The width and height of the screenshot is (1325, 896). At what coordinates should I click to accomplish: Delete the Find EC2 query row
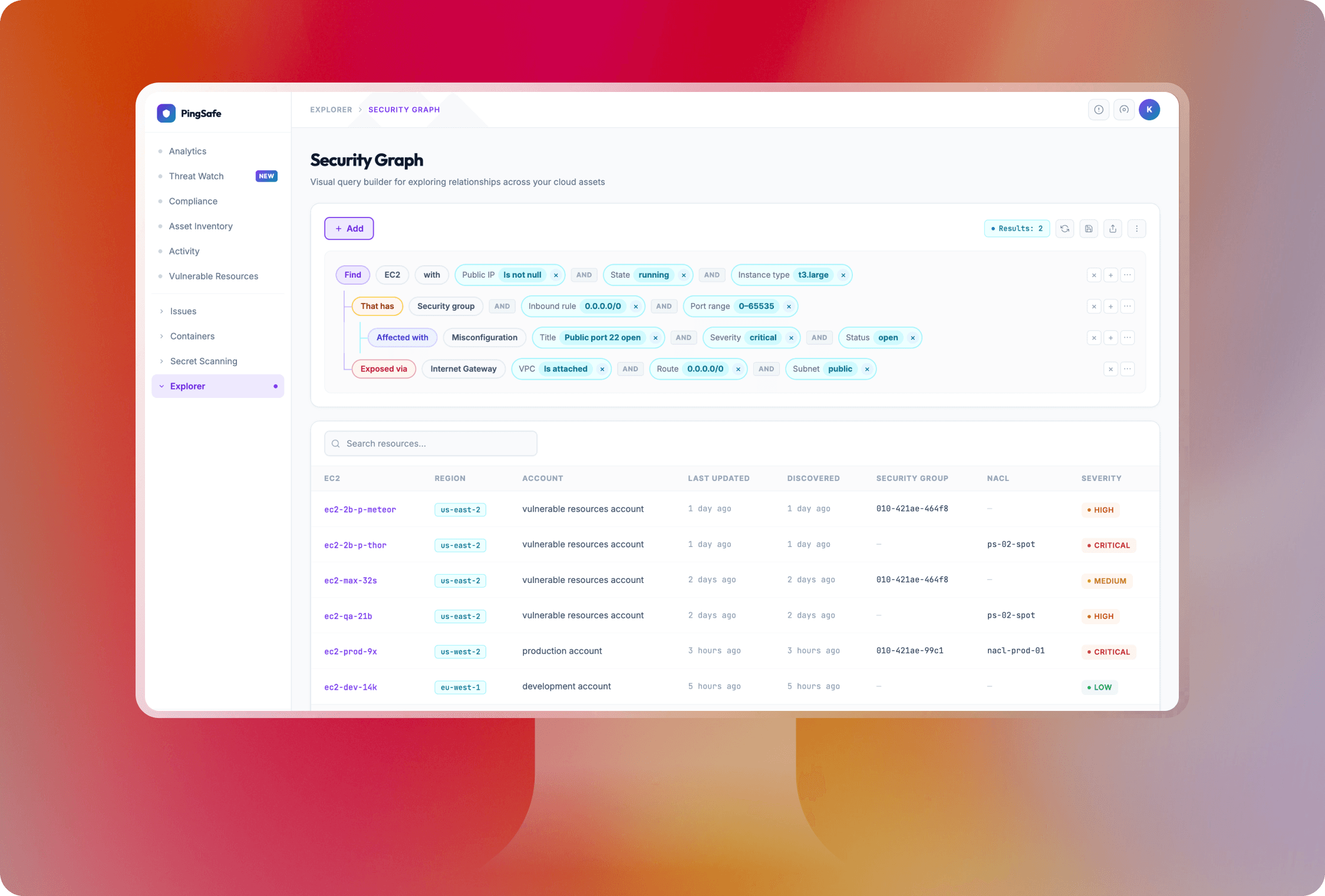(x=1094, y=275)
